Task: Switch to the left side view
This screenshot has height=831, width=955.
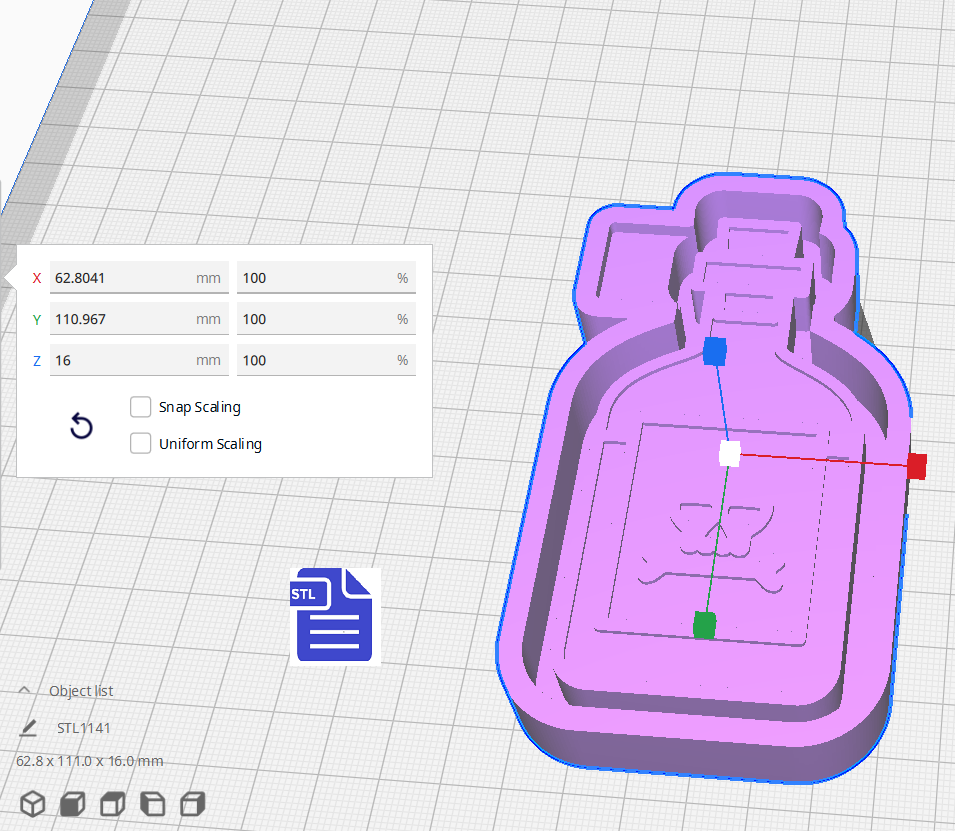Action: coord(152,803)
